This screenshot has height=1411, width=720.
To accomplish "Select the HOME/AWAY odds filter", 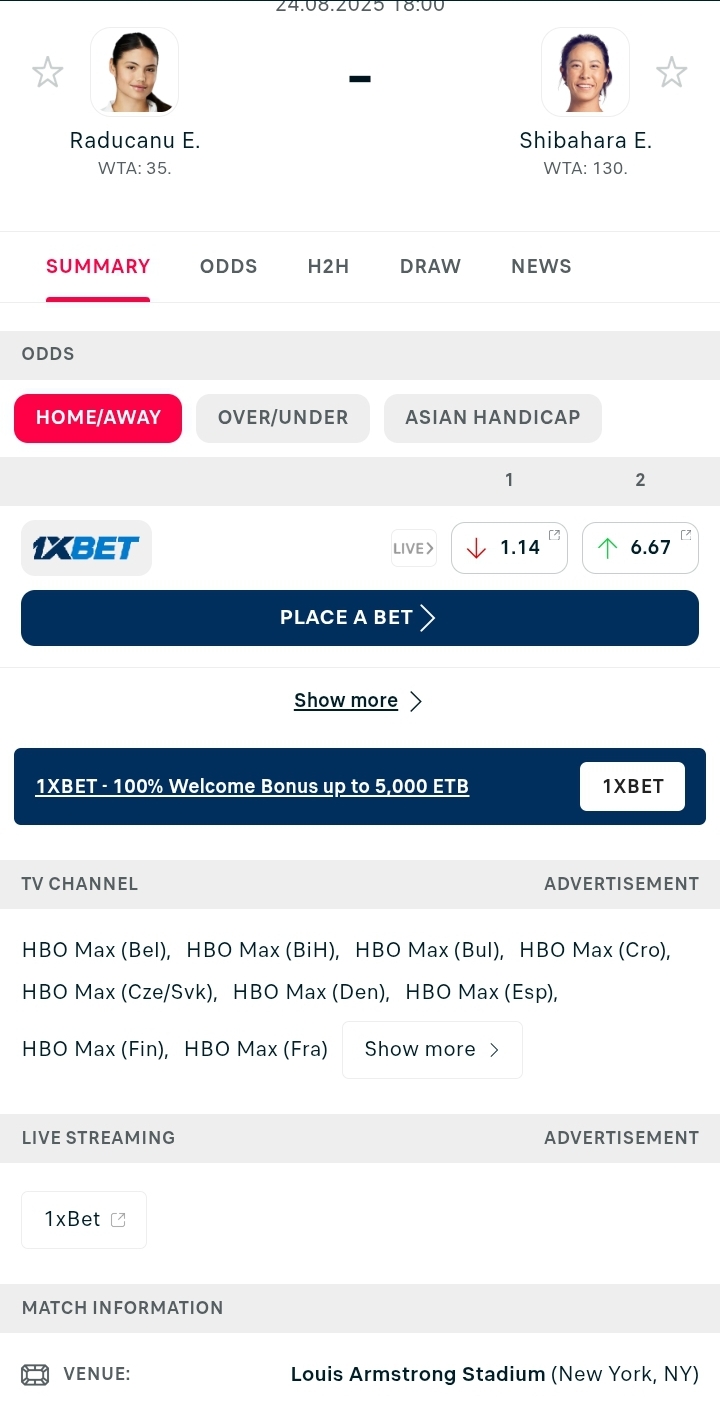I will coord(98,418).
